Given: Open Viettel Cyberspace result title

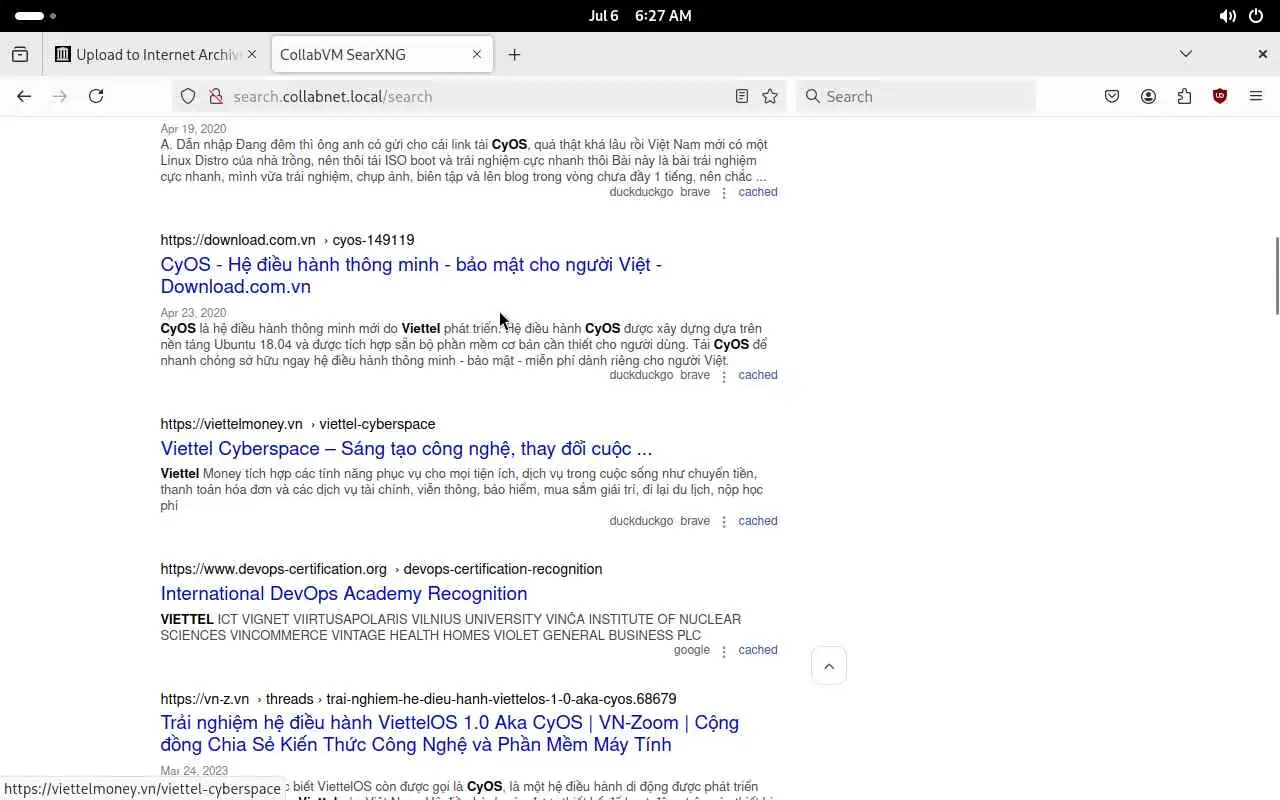Looking at the screenshot, I should click(406, 448).
